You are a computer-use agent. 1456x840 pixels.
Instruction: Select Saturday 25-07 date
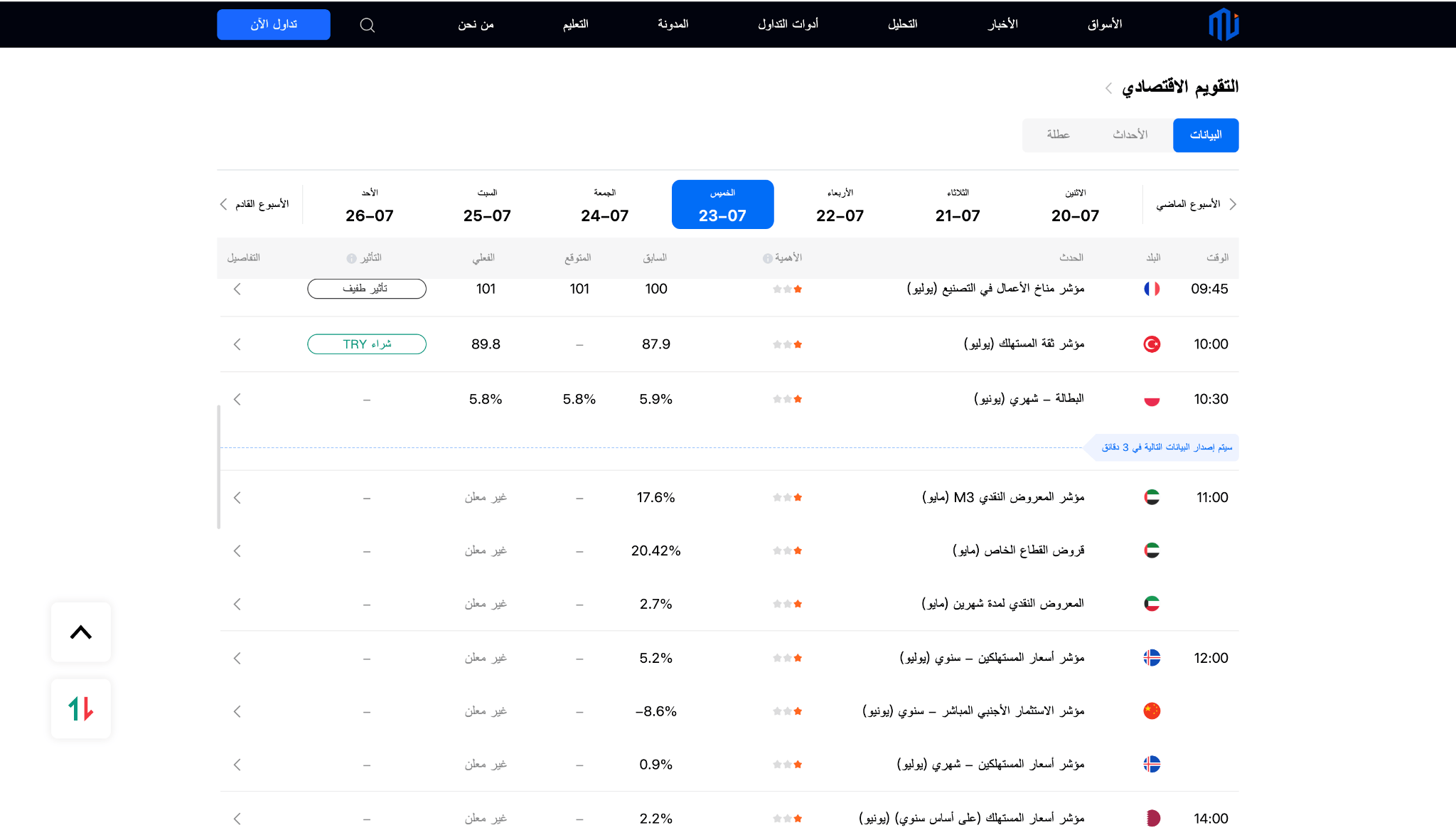(x=487, y=205)
